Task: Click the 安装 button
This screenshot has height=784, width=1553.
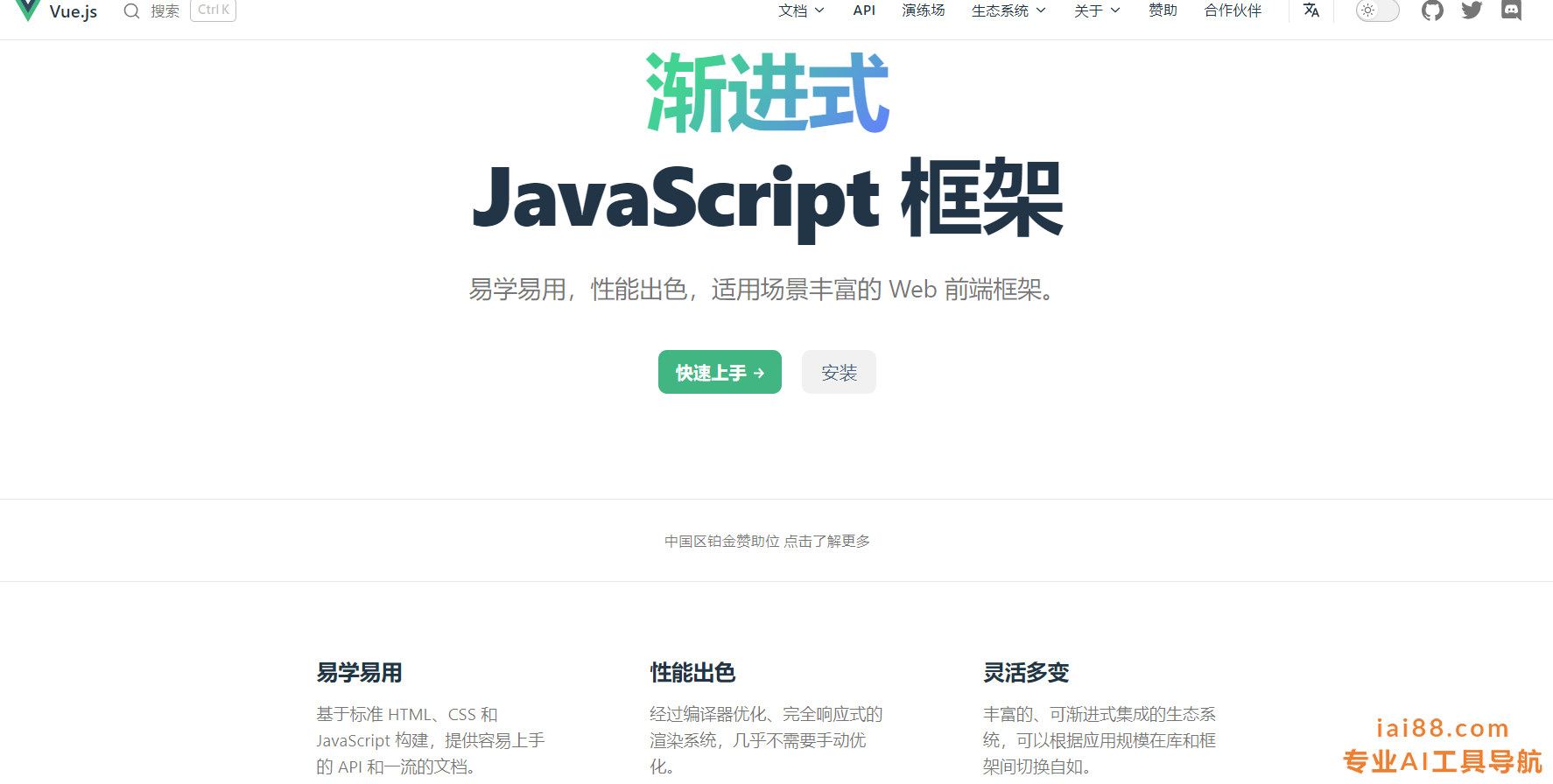Action: pos(839,372)
